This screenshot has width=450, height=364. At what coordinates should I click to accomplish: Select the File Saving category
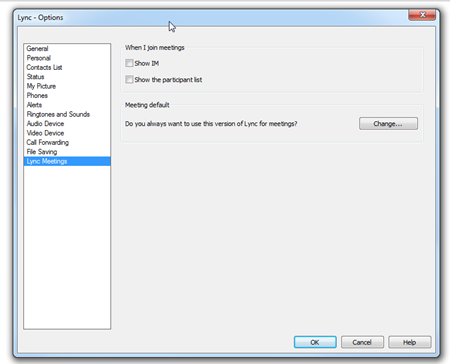67,152
